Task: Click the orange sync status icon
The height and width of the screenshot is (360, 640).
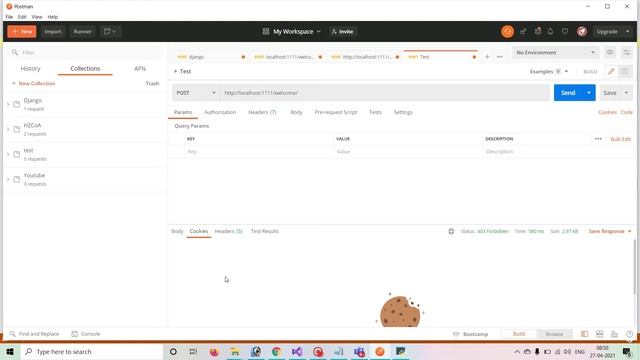Action: point(507,31)
